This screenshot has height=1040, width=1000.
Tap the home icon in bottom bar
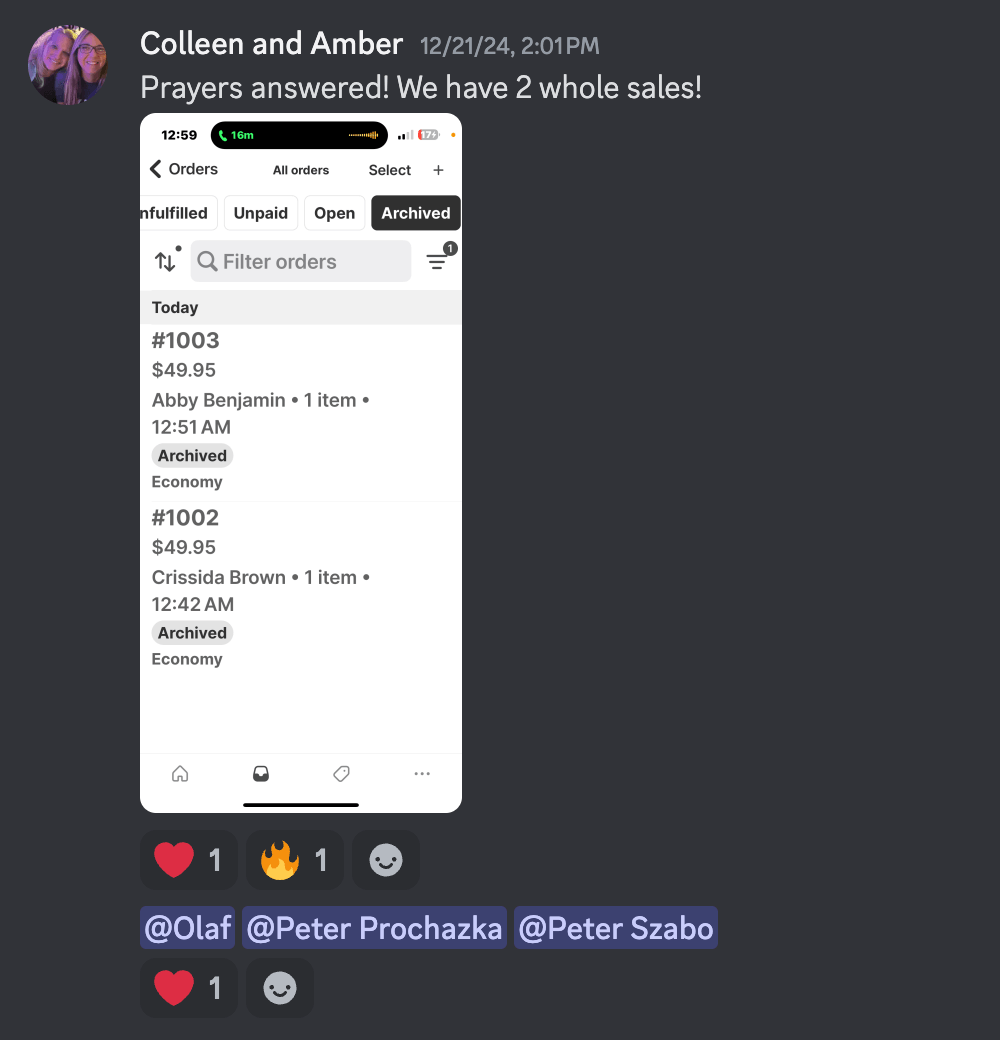[180, 773]
